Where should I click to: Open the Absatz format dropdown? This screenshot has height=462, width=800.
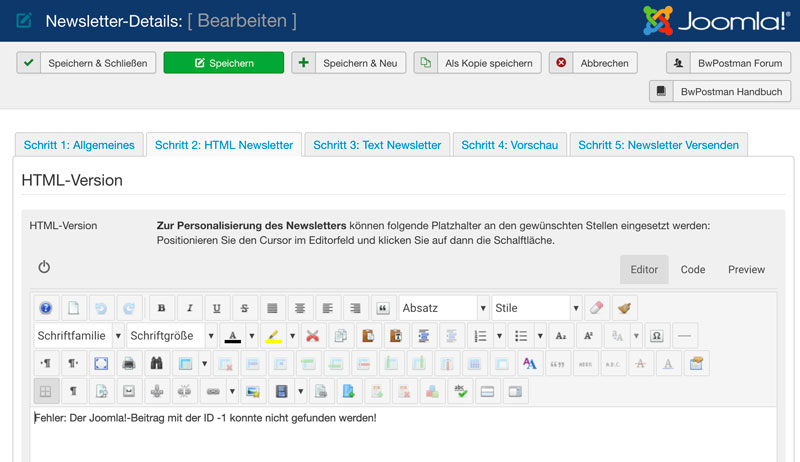(443, 308)
